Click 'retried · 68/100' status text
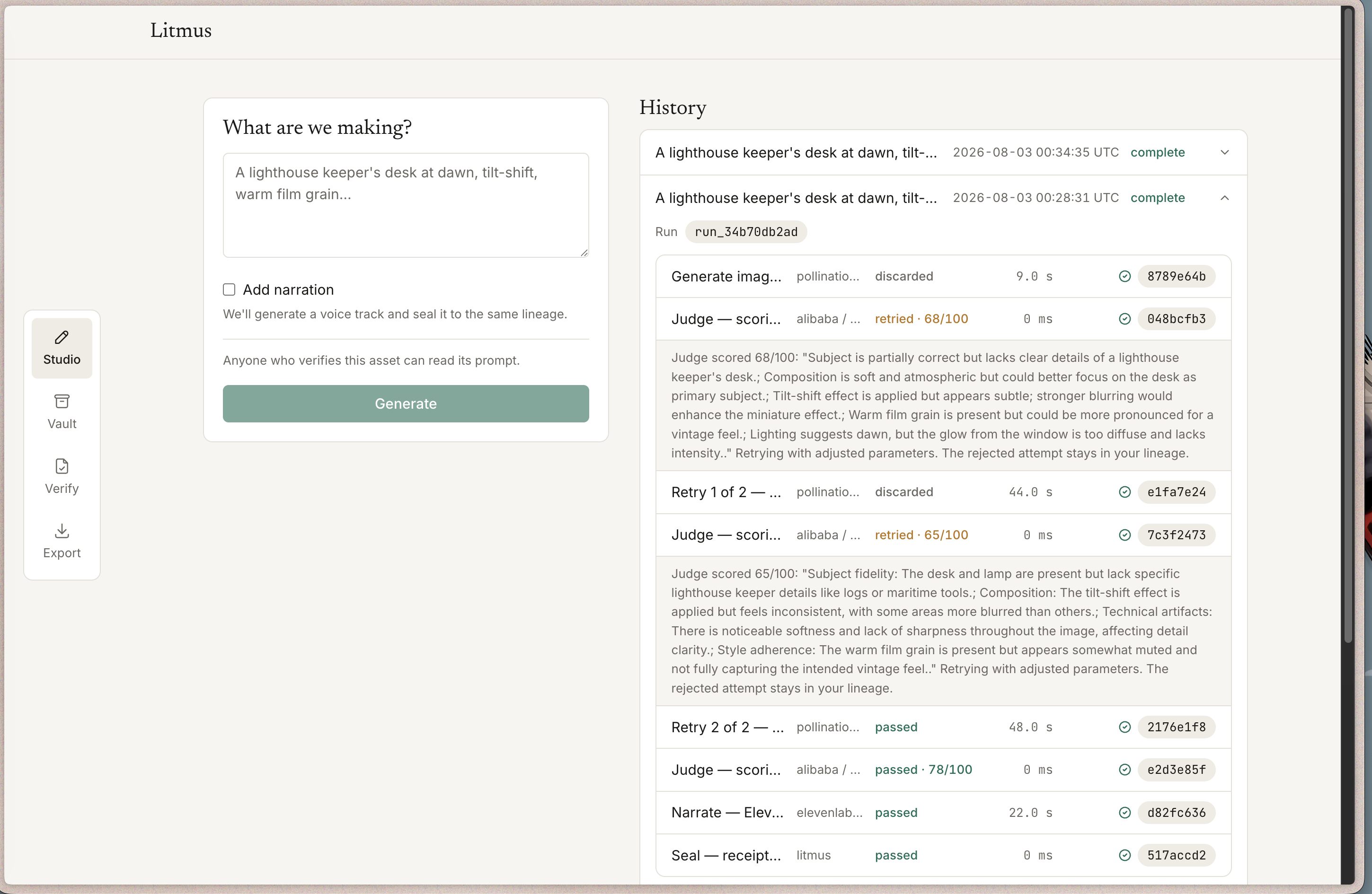 [x=921, y=319]
